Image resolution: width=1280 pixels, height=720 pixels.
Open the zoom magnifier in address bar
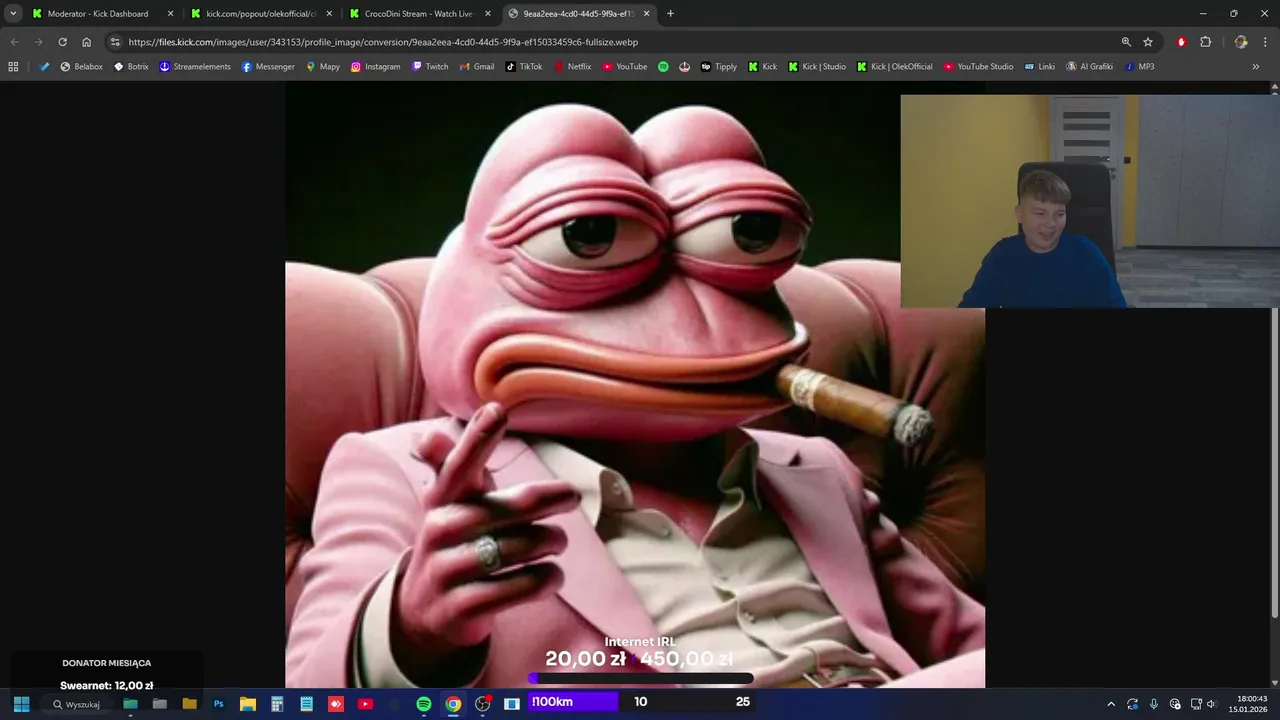point(1126,42)
